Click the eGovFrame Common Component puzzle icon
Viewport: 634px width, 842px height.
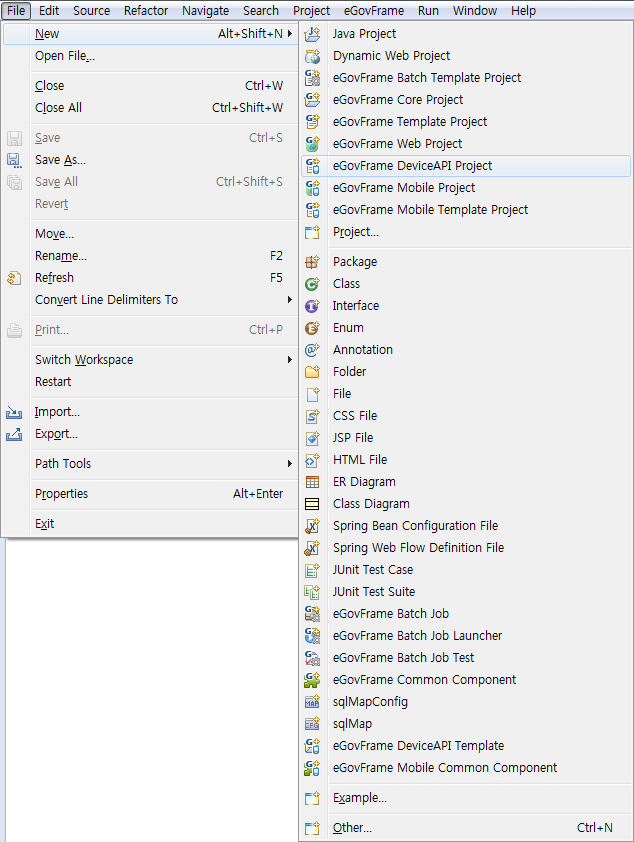(x=312, y=680)
